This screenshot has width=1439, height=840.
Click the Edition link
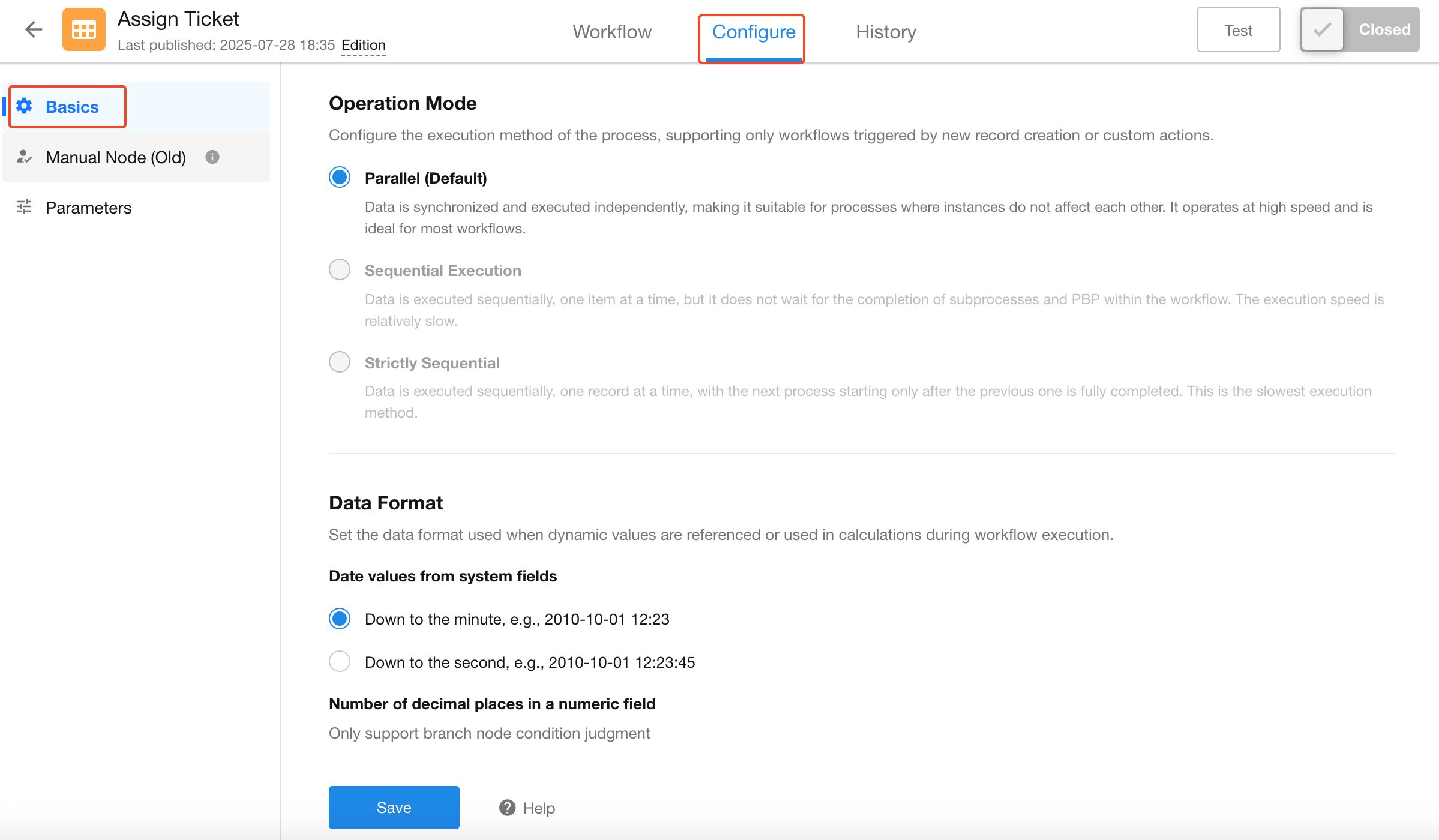tap(364, 45)
